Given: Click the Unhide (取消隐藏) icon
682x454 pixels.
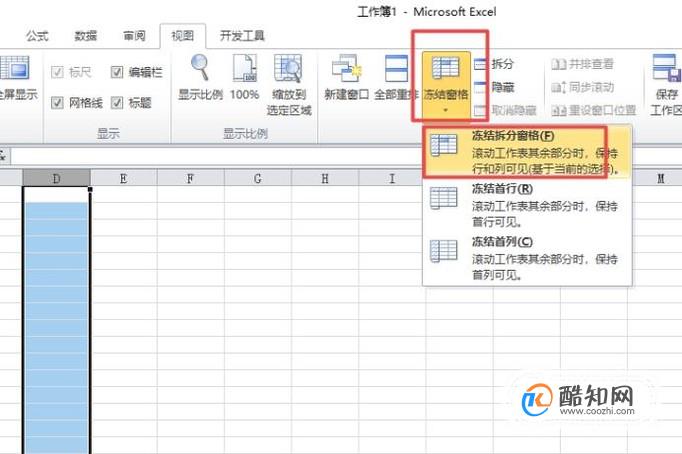Looking at the screenshot, I should 481,110.
